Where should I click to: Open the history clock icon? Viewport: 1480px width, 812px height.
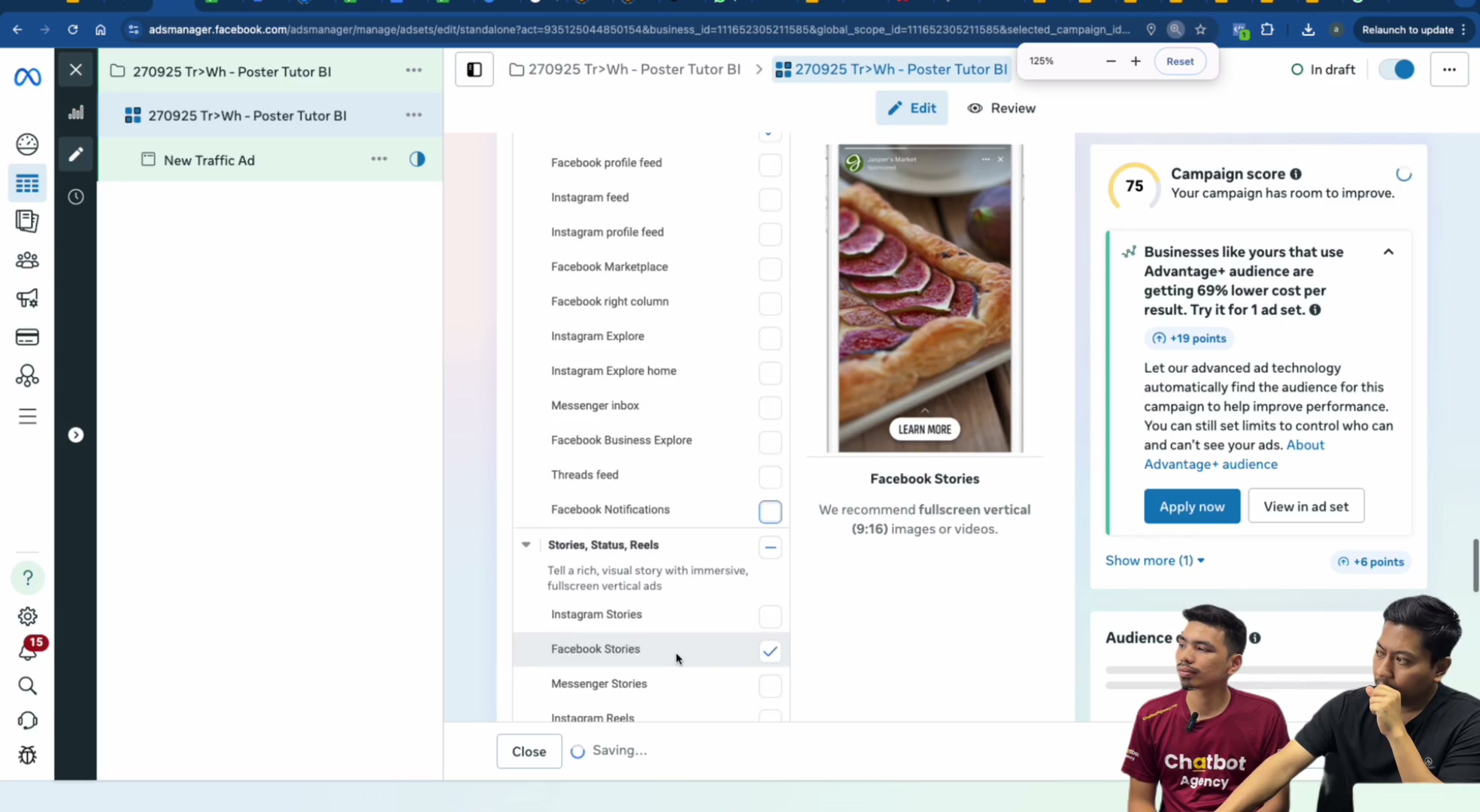[x=76, y=197]
